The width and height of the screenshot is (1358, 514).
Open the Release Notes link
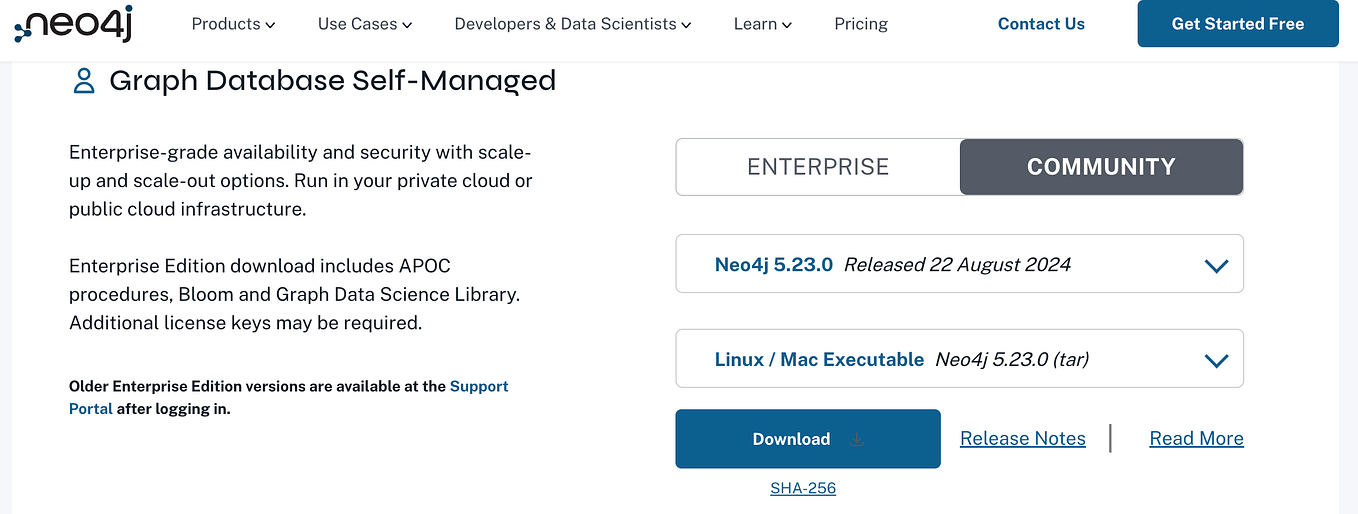[x=1022, y=439]
